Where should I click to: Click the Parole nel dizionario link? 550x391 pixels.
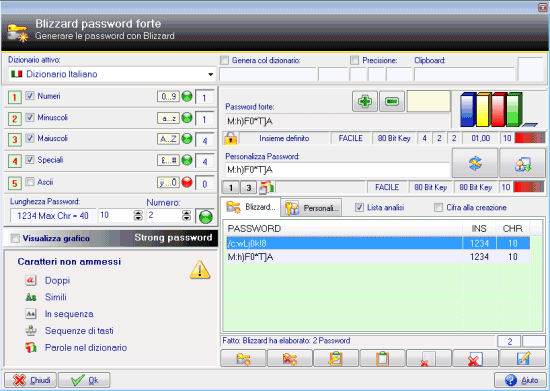coord(86,348)
